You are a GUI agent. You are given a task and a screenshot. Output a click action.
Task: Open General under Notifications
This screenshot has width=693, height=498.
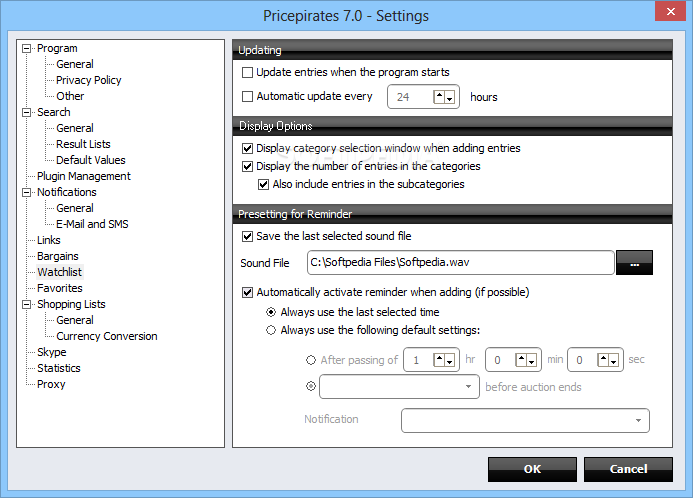coord(75,209)
